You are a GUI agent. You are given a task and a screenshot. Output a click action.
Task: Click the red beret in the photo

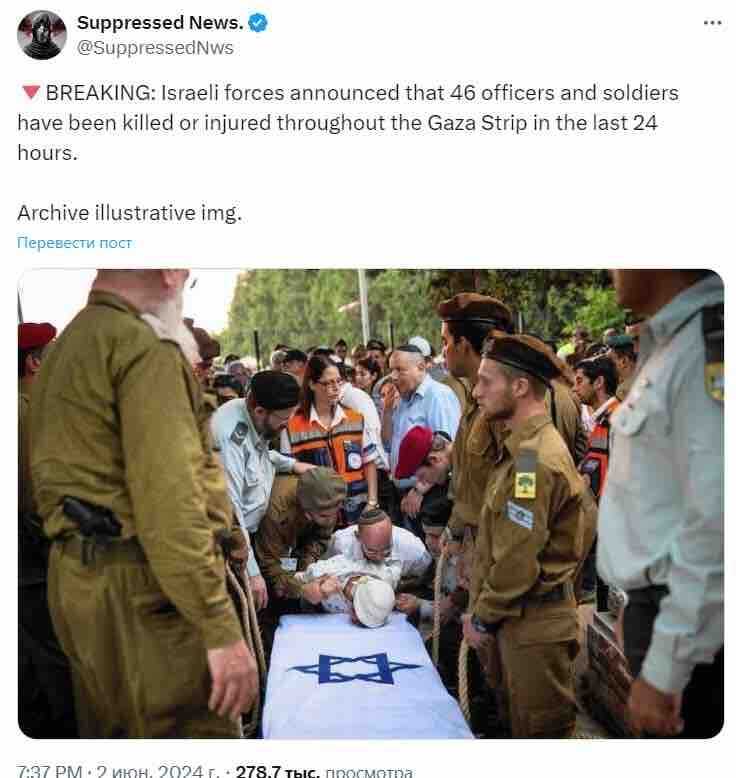click(x=413, y=451)
